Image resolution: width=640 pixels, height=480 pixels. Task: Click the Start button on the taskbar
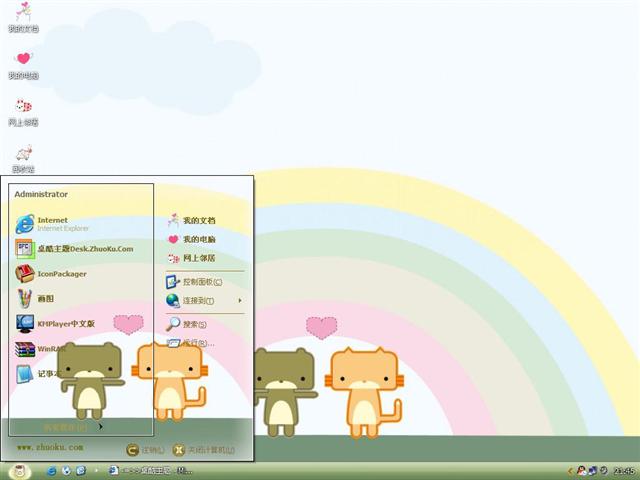(19, 471)
